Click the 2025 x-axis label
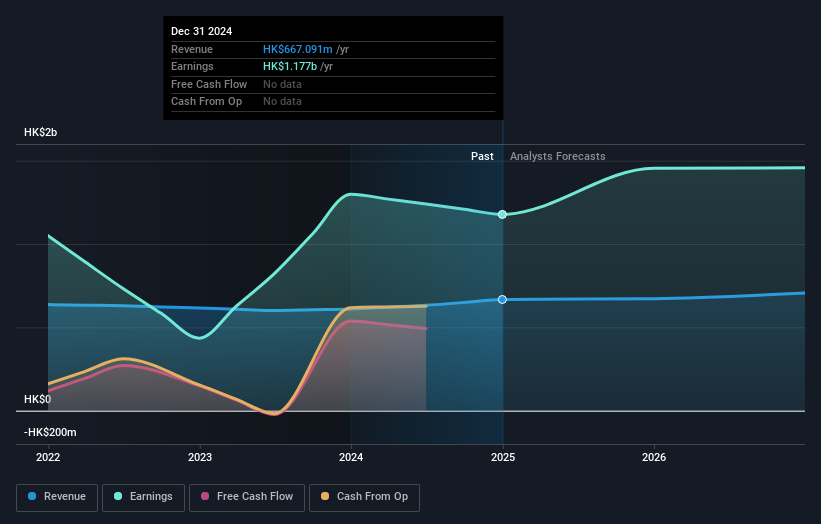Viewport: 821px width, 524px height. pos(503,457)
